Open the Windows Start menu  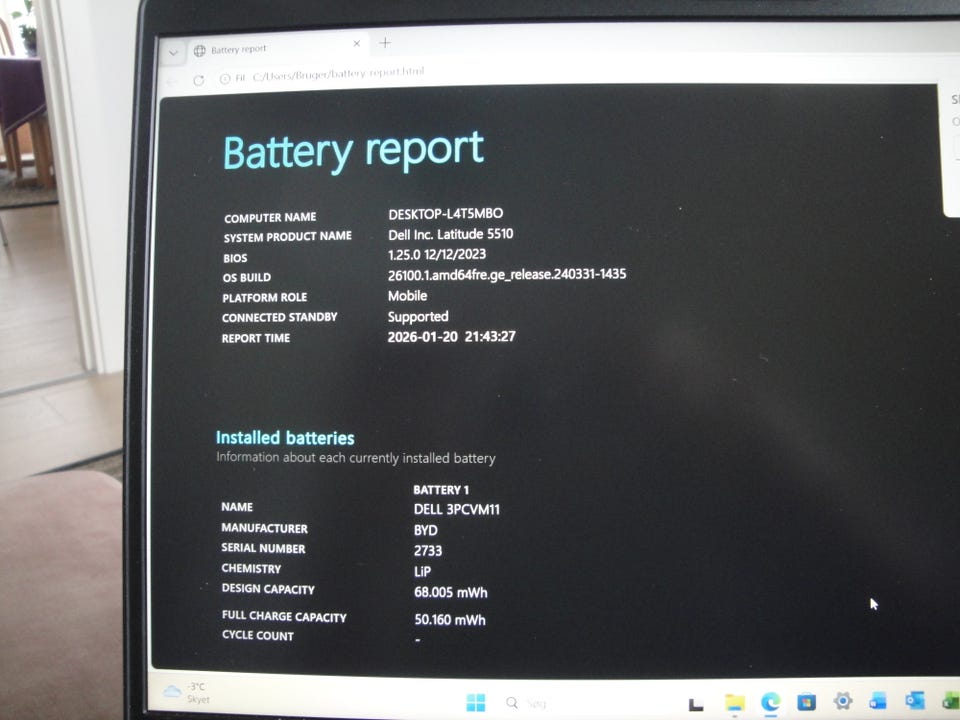click(x=476, y=702)
